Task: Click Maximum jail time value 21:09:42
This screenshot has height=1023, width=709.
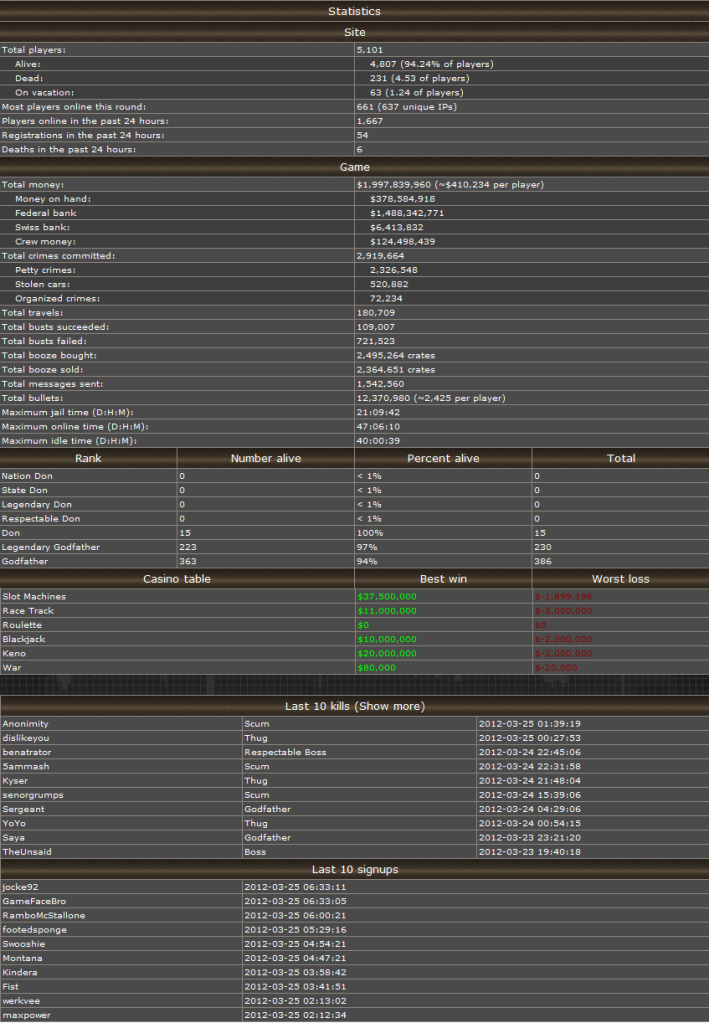Action: coord(378,412)
